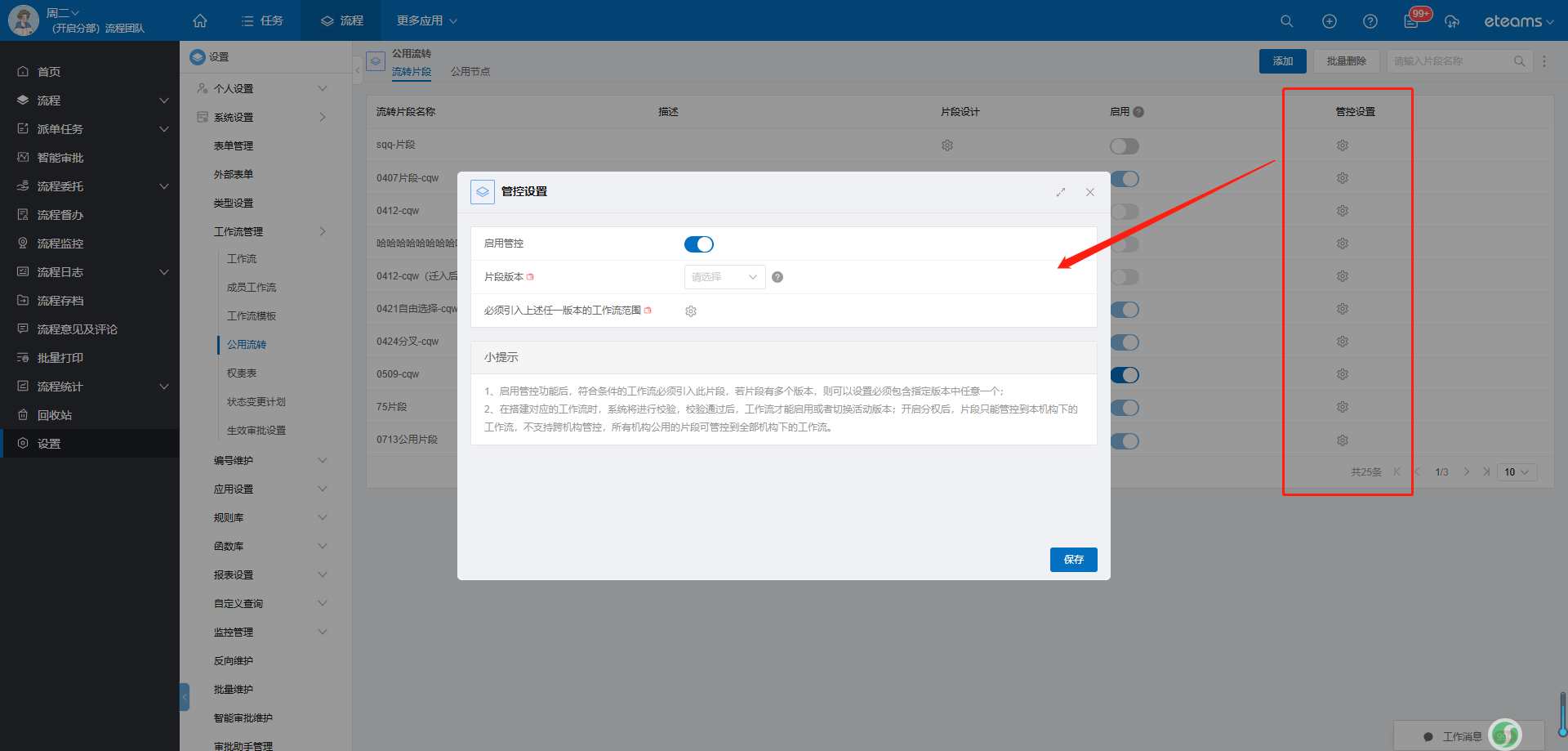
Task: Open 更多应用 dropdown in top bar
Action: [x=427, y=20]
